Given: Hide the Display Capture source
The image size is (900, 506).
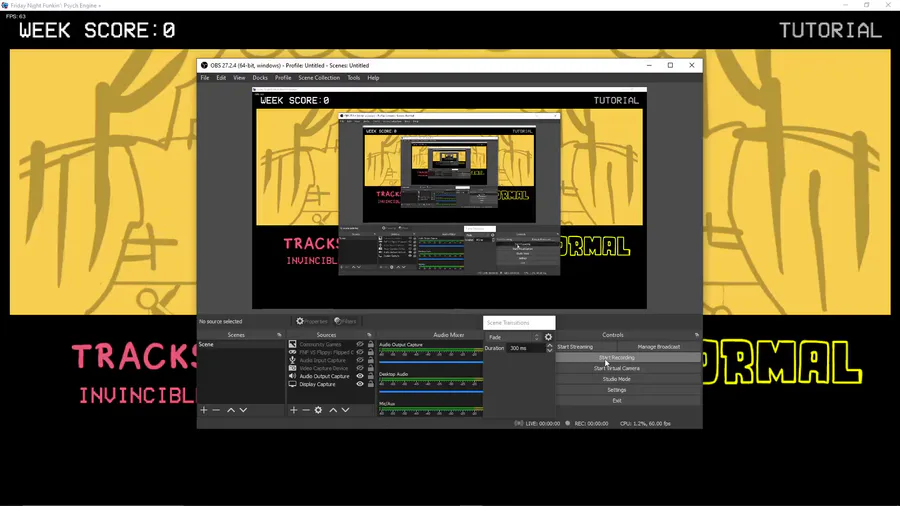Looking at the screenshot, I should (360, 384).
